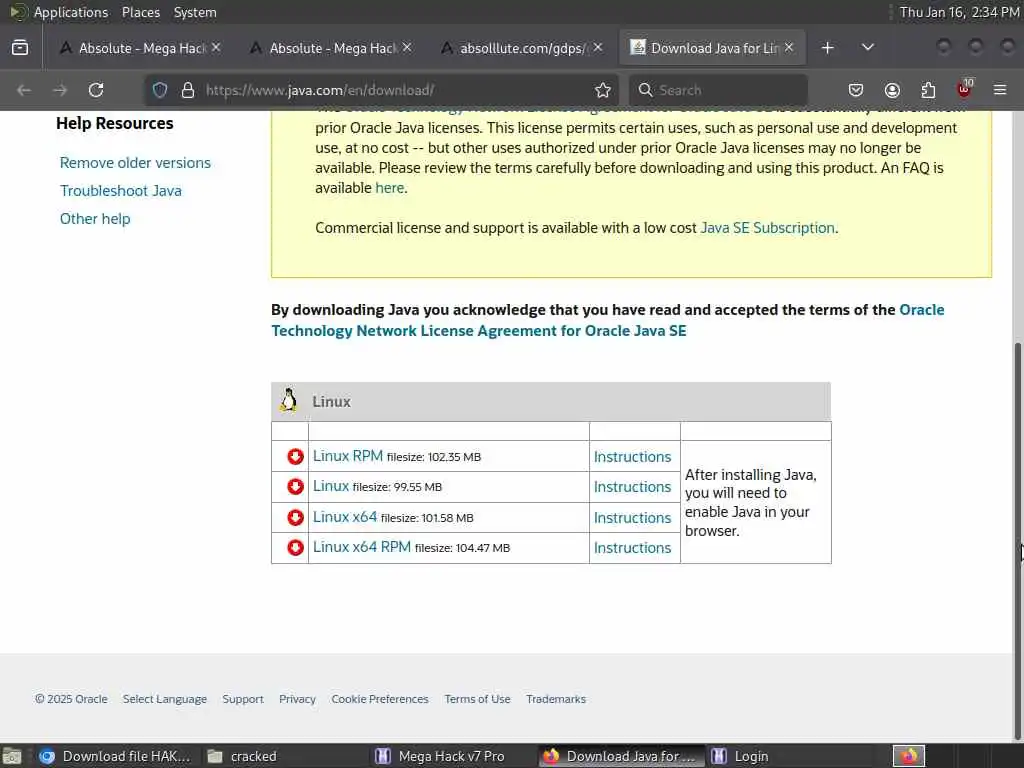1024x768 pixels.
Task: Open Instructions for Linux x64 RPM
Action: (x=632, y=547)
